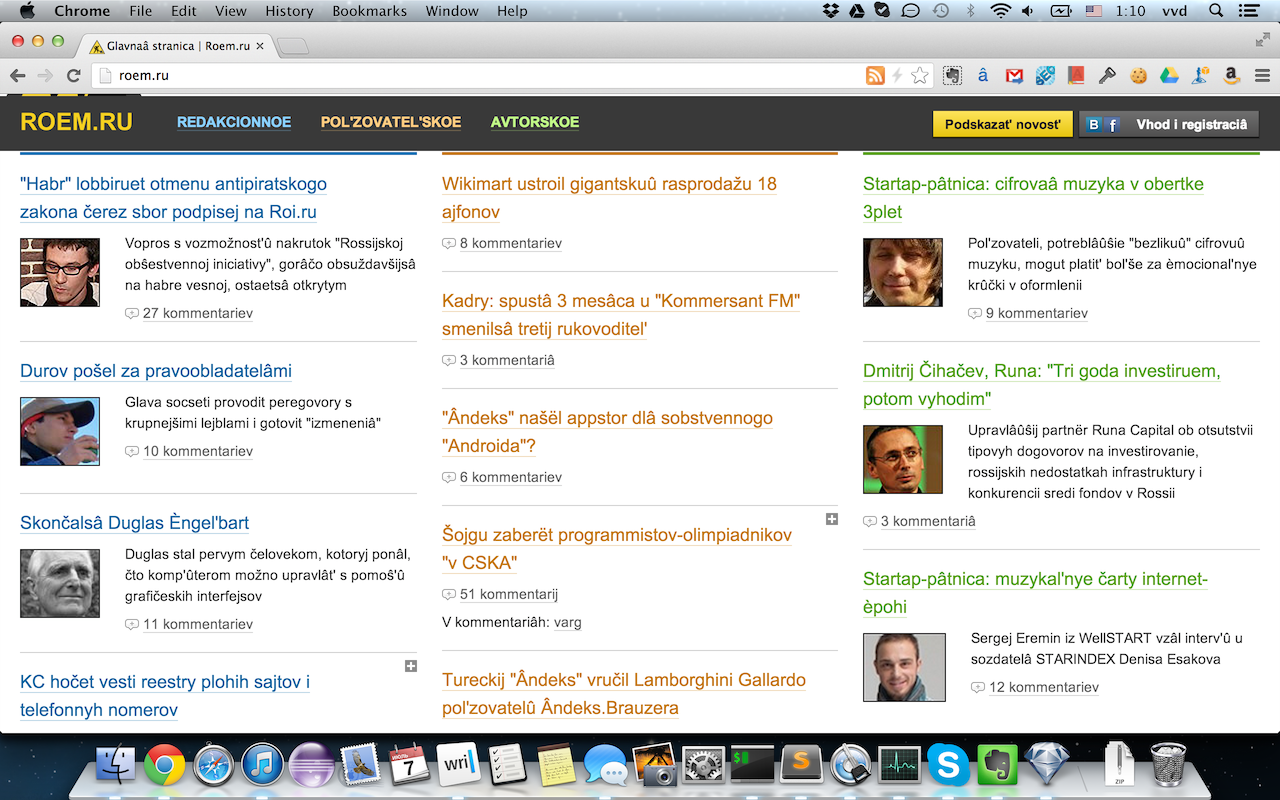This screenshot has width=1280, height=800.
Task: Open Startap-pâtnica: cifrovaâ muzyka article
Action: coord(1033,198)
